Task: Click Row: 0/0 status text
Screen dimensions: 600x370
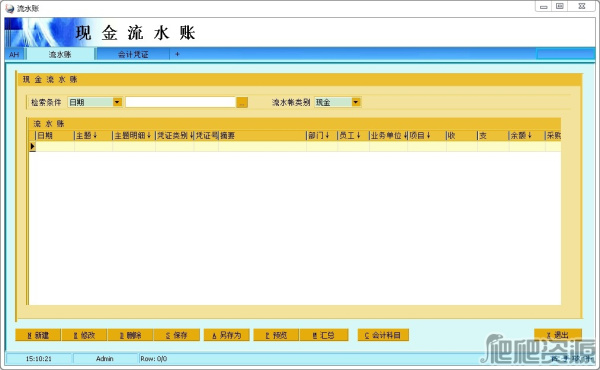Action: click(153, 359)
